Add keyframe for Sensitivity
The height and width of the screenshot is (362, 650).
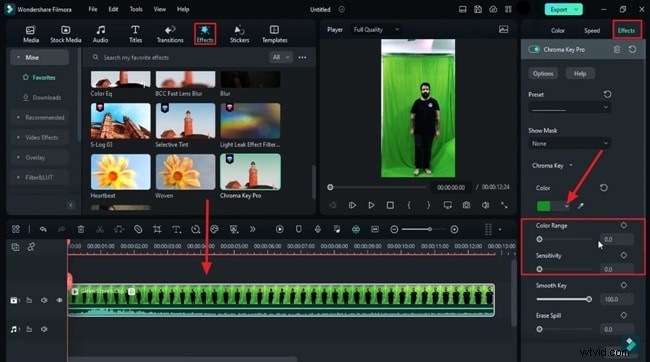click(624, 255)
